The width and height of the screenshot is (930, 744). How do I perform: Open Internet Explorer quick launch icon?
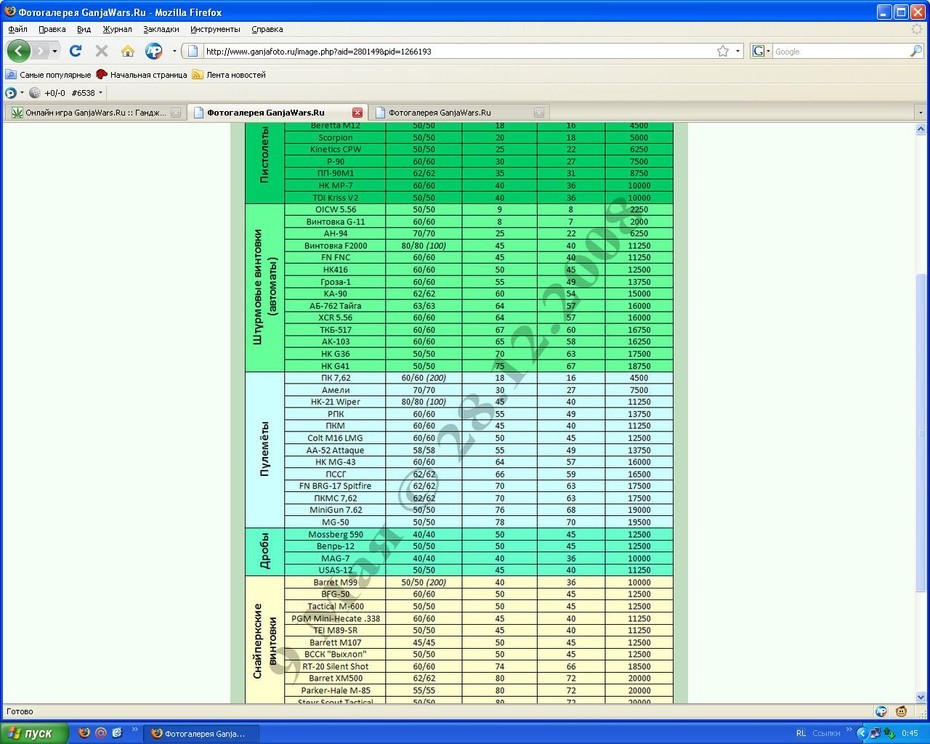tap(117, 733)
